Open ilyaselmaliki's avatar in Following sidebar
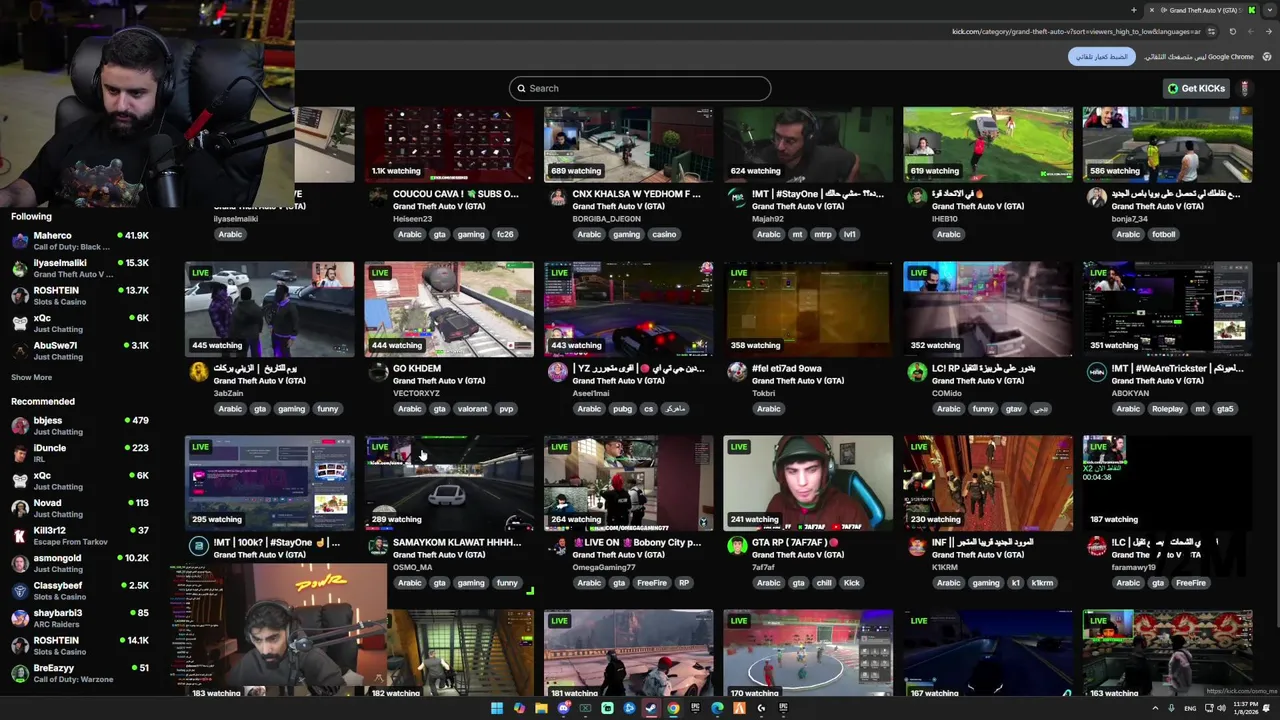This screenshot has width=1280, height=720. coord(20,268)
